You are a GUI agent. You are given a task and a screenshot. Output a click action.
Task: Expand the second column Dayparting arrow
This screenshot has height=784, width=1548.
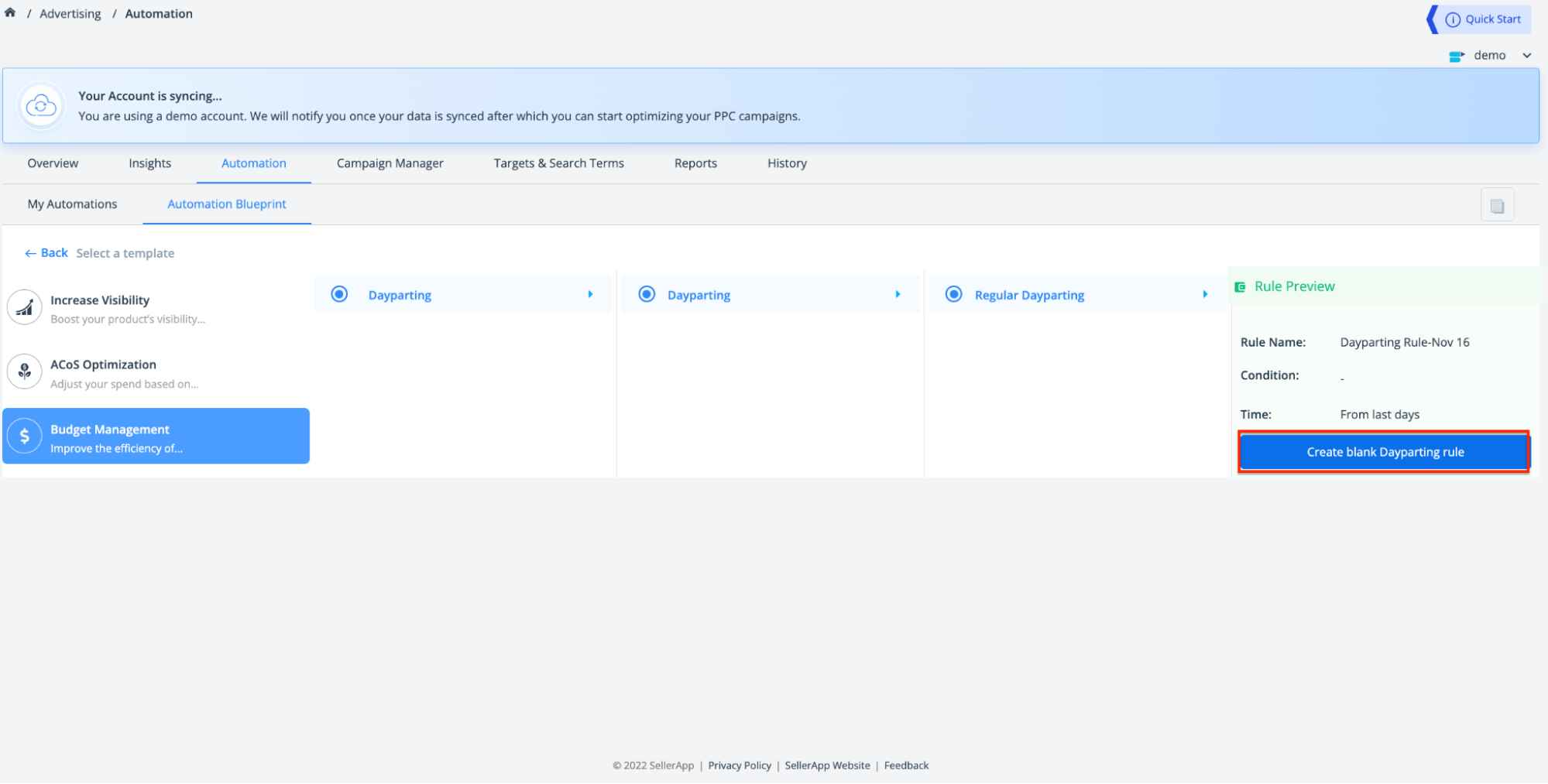pos(898,294)
